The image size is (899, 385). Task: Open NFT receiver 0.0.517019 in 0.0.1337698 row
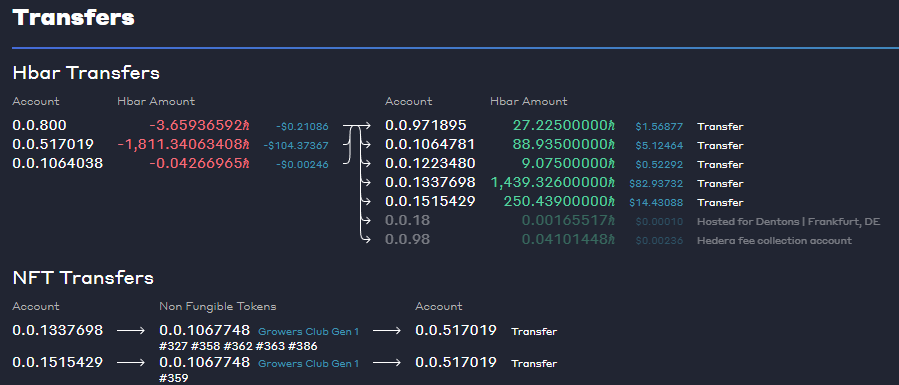(x=456, y=330)
